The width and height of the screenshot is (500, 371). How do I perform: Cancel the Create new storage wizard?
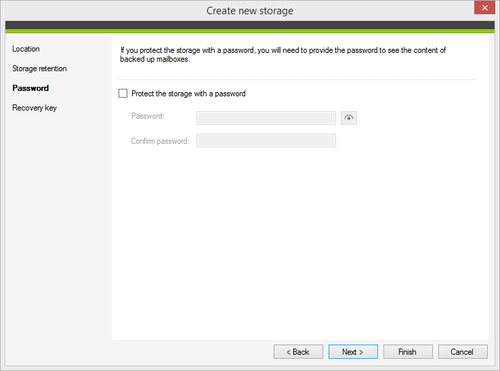pyautogui.click(x=463, y=352)
